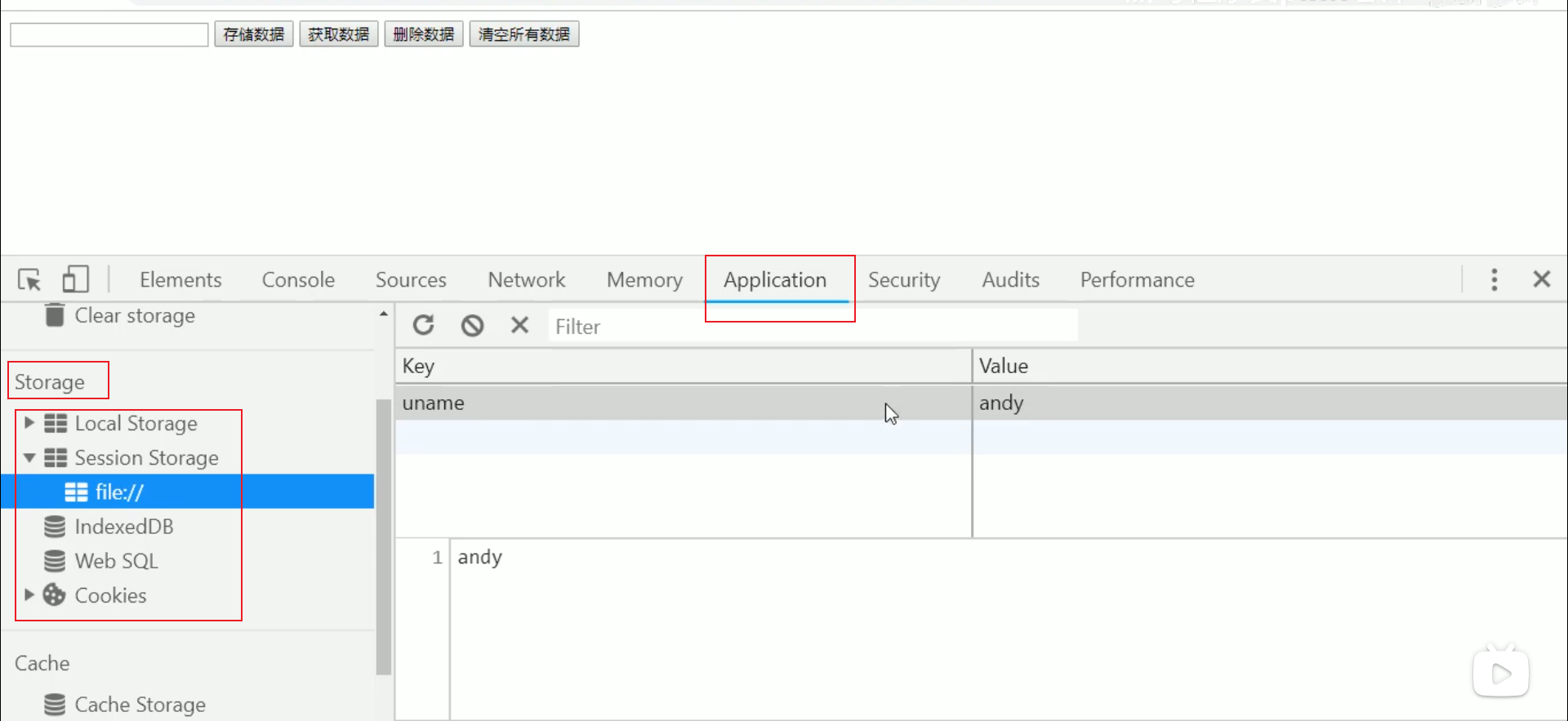Click the Web SQL database icon
This screenshot has height=721, width=1568.
pos(55,561)
